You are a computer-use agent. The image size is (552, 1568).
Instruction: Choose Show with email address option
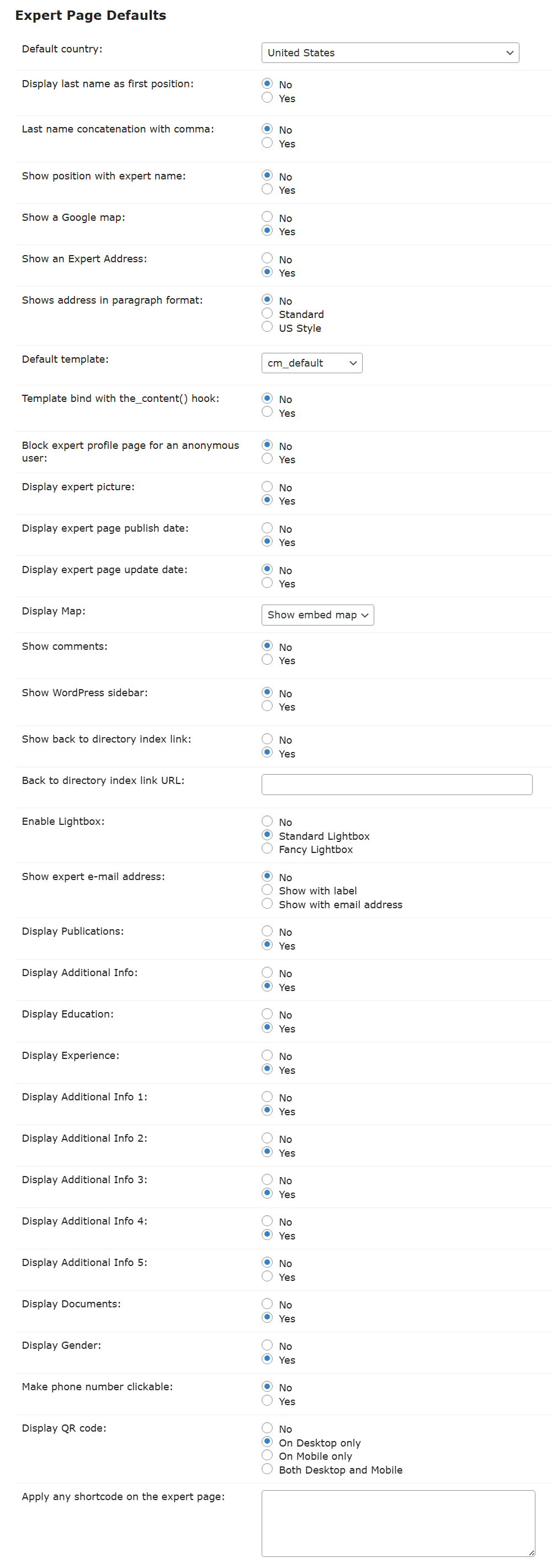point(267,903)
